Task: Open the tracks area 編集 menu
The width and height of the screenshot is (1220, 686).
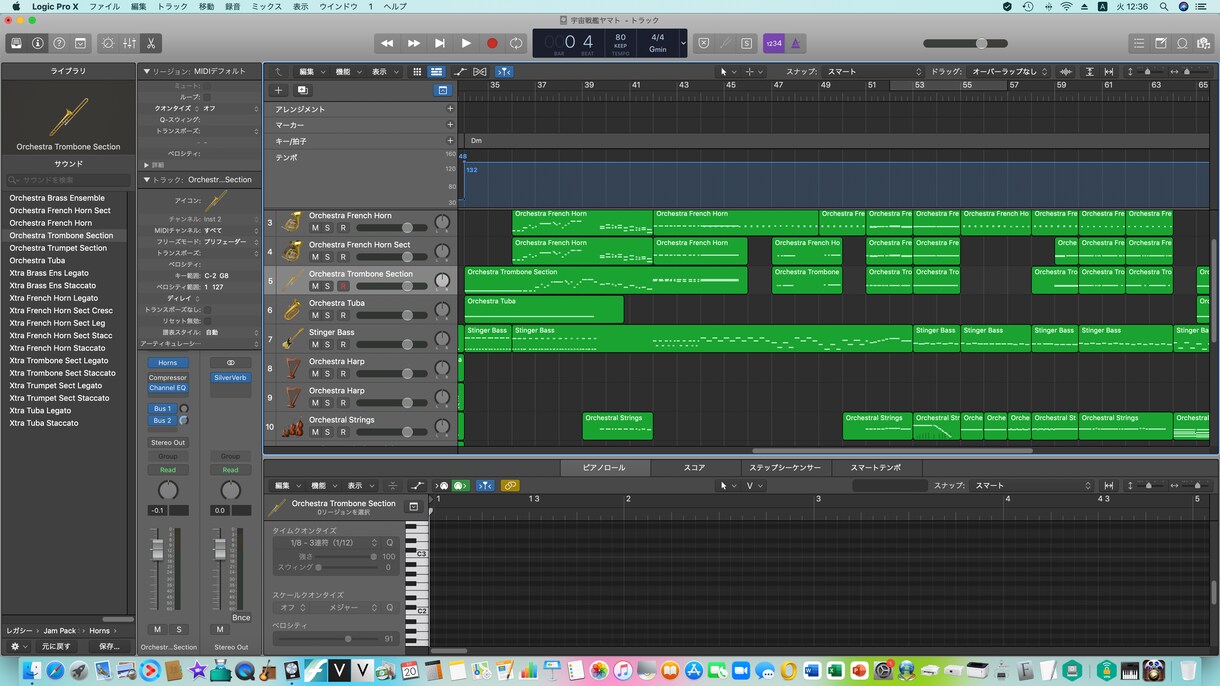Action: click(310, 72)
